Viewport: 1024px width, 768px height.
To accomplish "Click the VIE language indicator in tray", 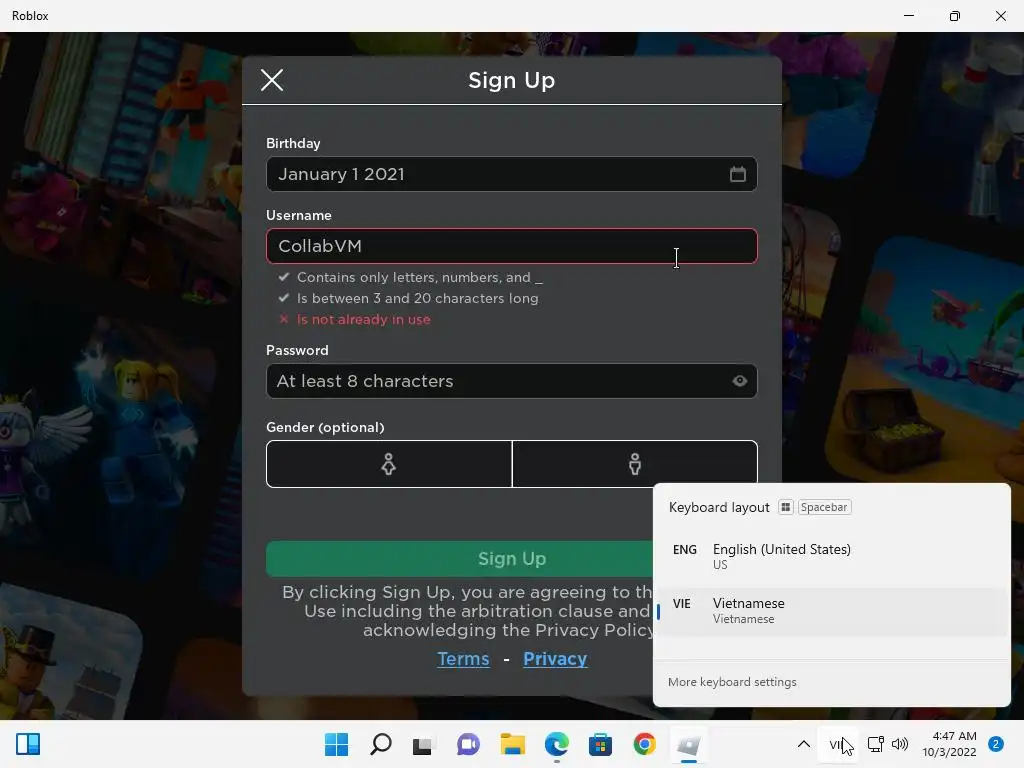I will coord(838,744).
